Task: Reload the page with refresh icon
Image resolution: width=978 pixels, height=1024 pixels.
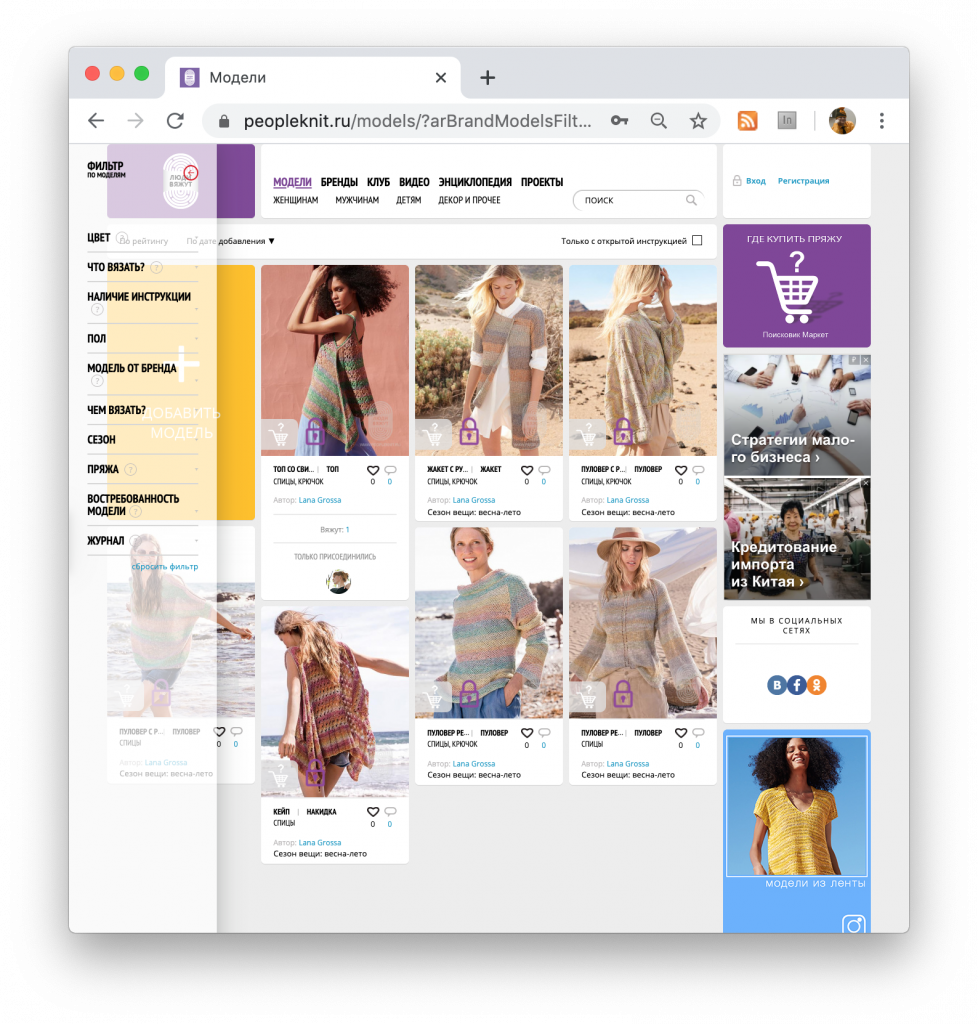Action: 175,121
